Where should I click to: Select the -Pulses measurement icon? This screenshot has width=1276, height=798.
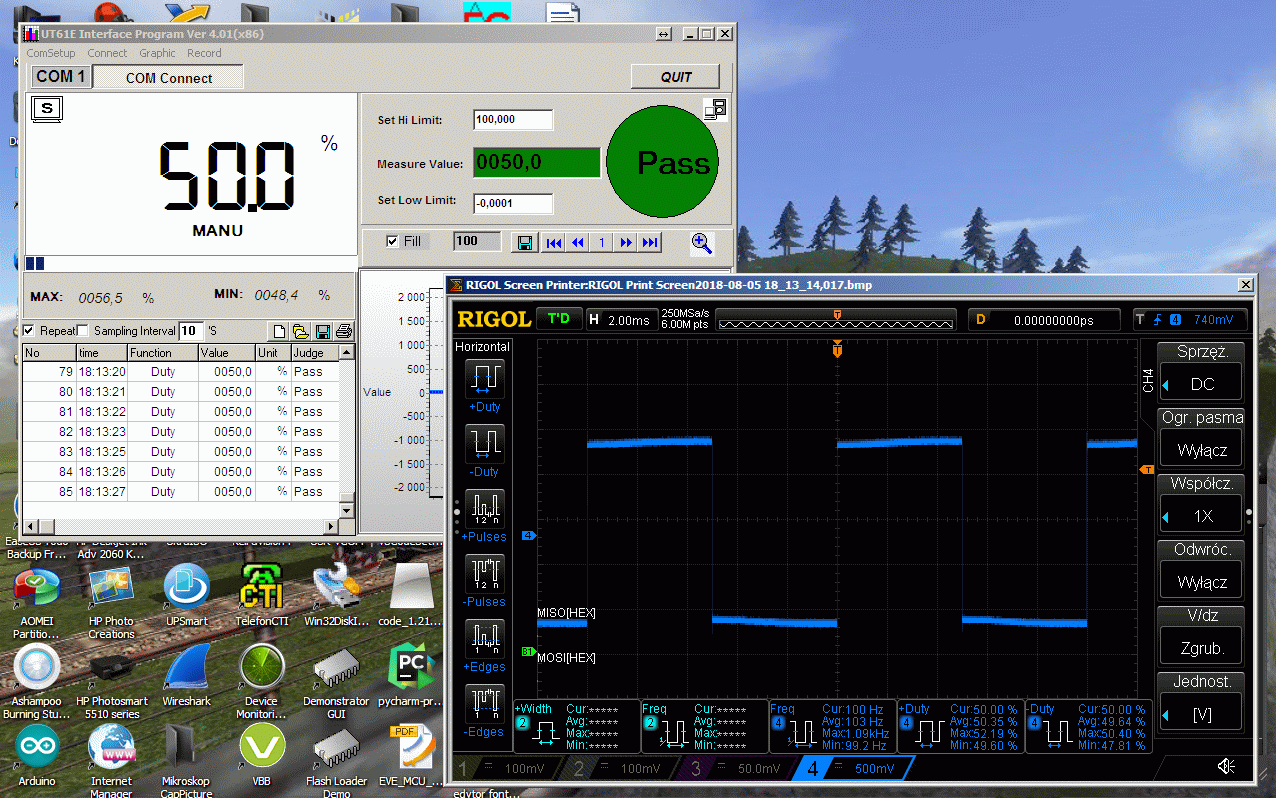486,574
